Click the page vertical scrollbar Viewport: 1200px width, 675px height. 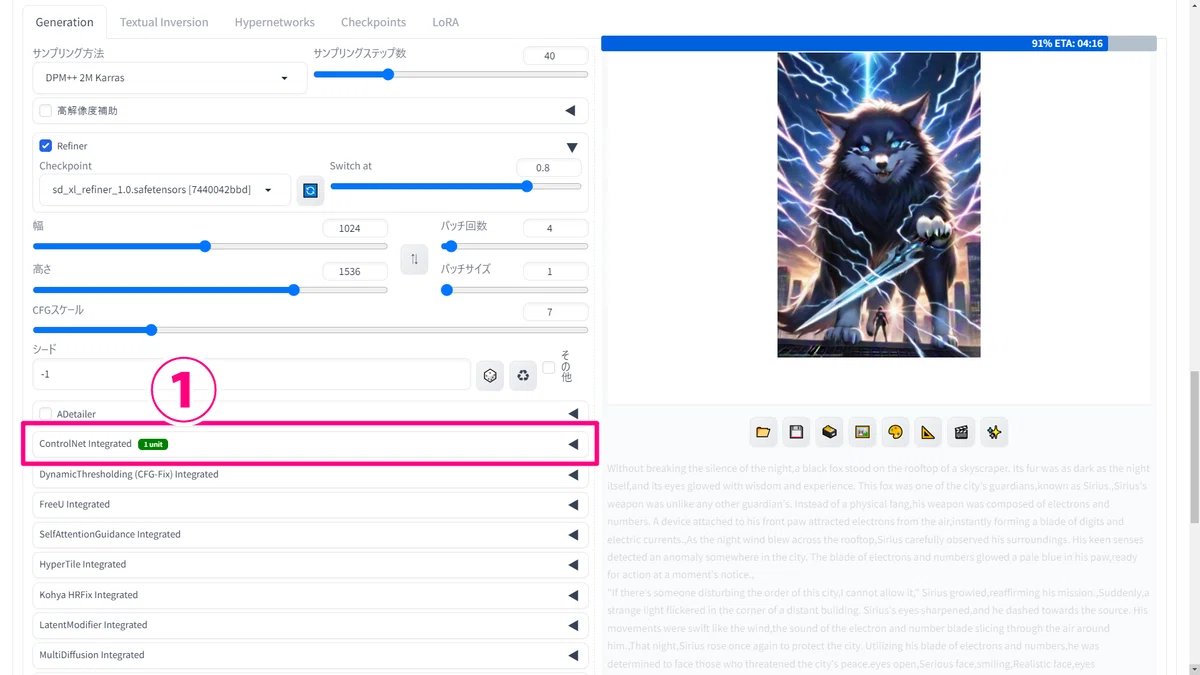coord(1194,447)
